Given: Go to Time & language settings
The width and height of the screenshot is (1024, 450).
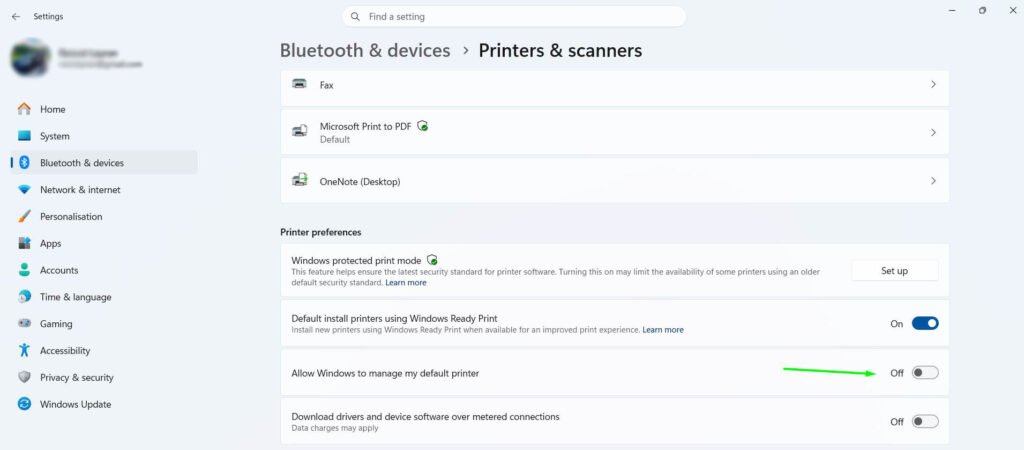Looking at the screenshot, I should tap(104, 297).
